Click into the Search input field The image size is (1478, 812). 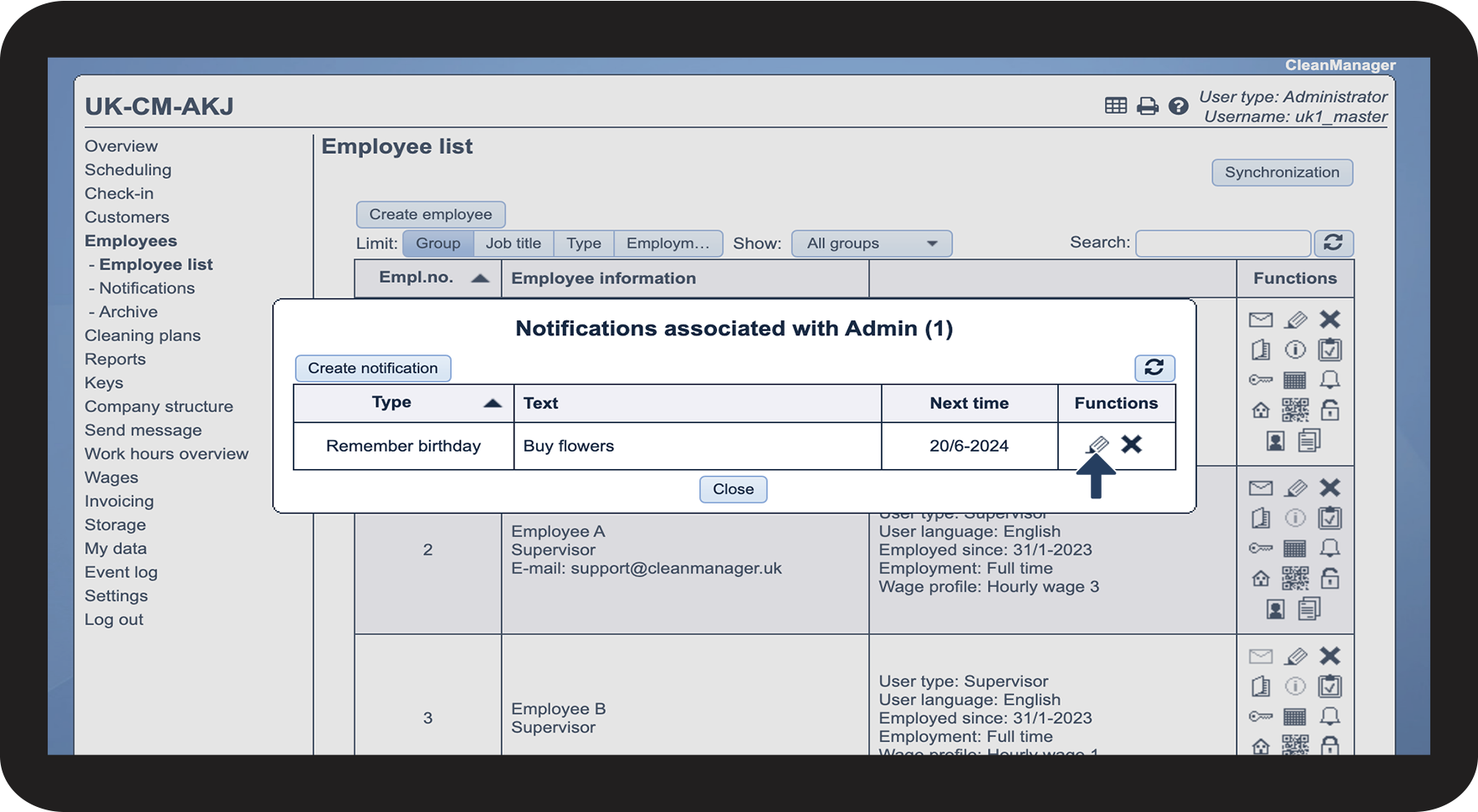[x=1222, y=243]
